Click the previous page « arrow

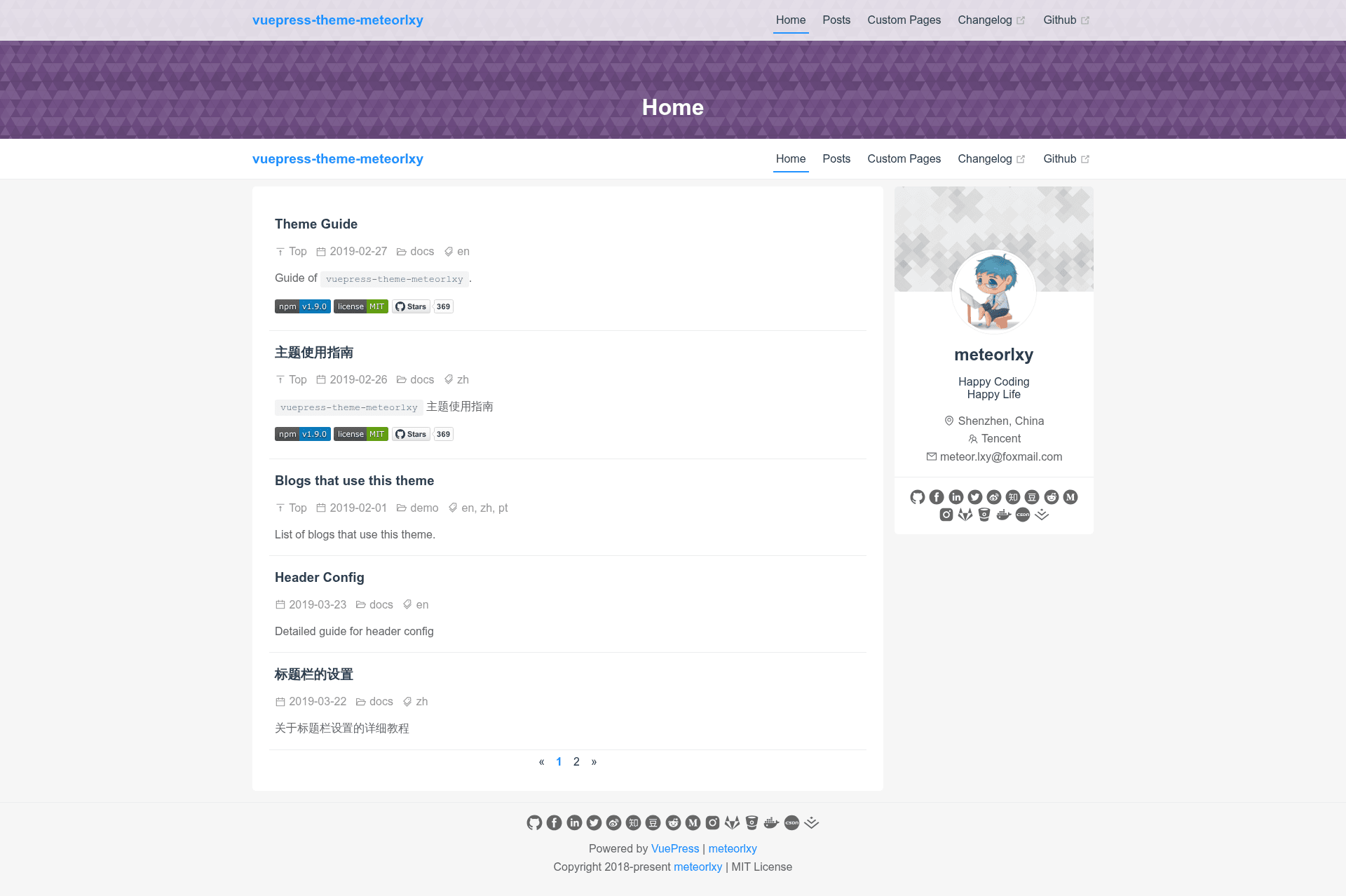[541, 762]
